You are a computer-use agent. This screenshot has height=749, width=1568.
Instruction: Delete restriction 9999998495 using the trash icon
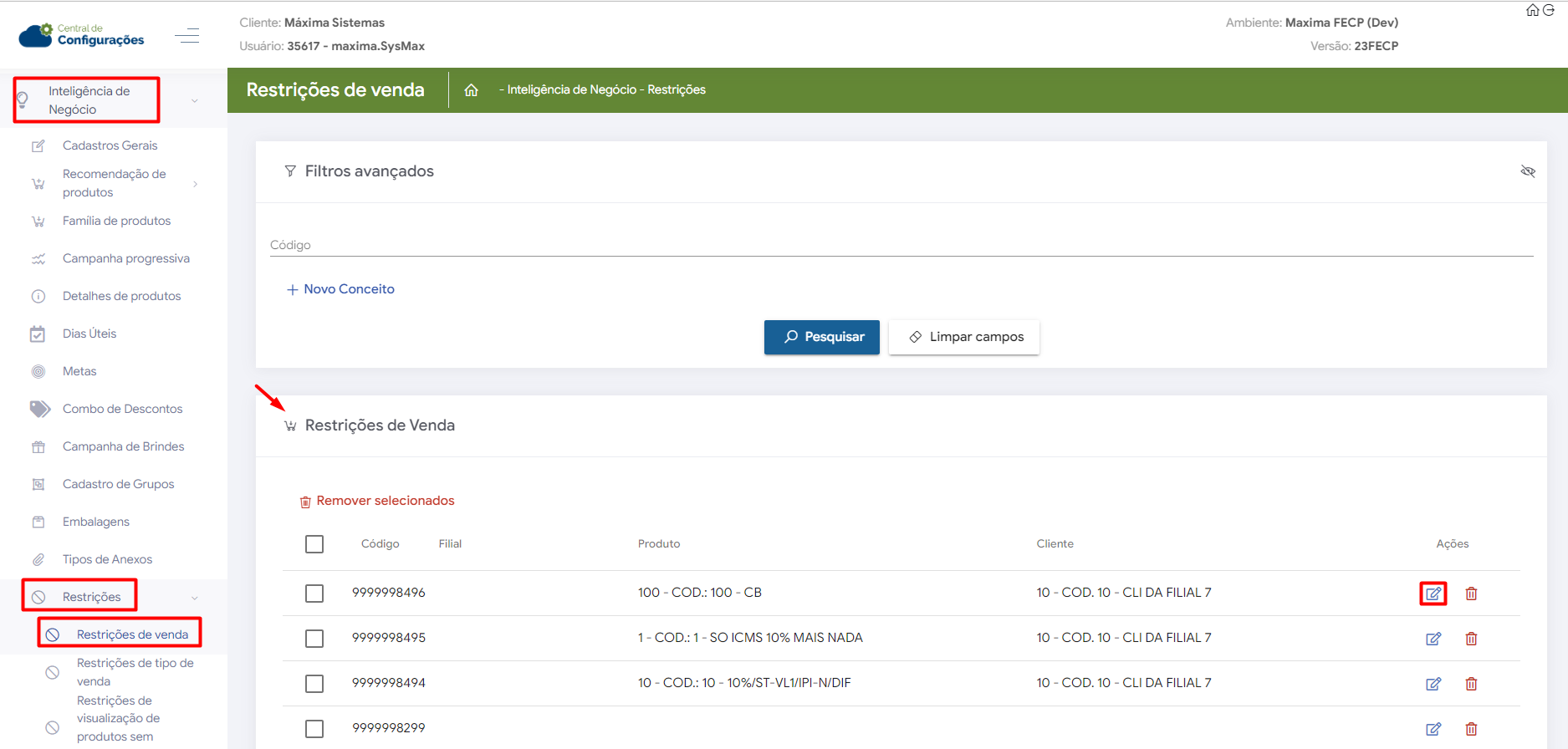coord(1471,639)
